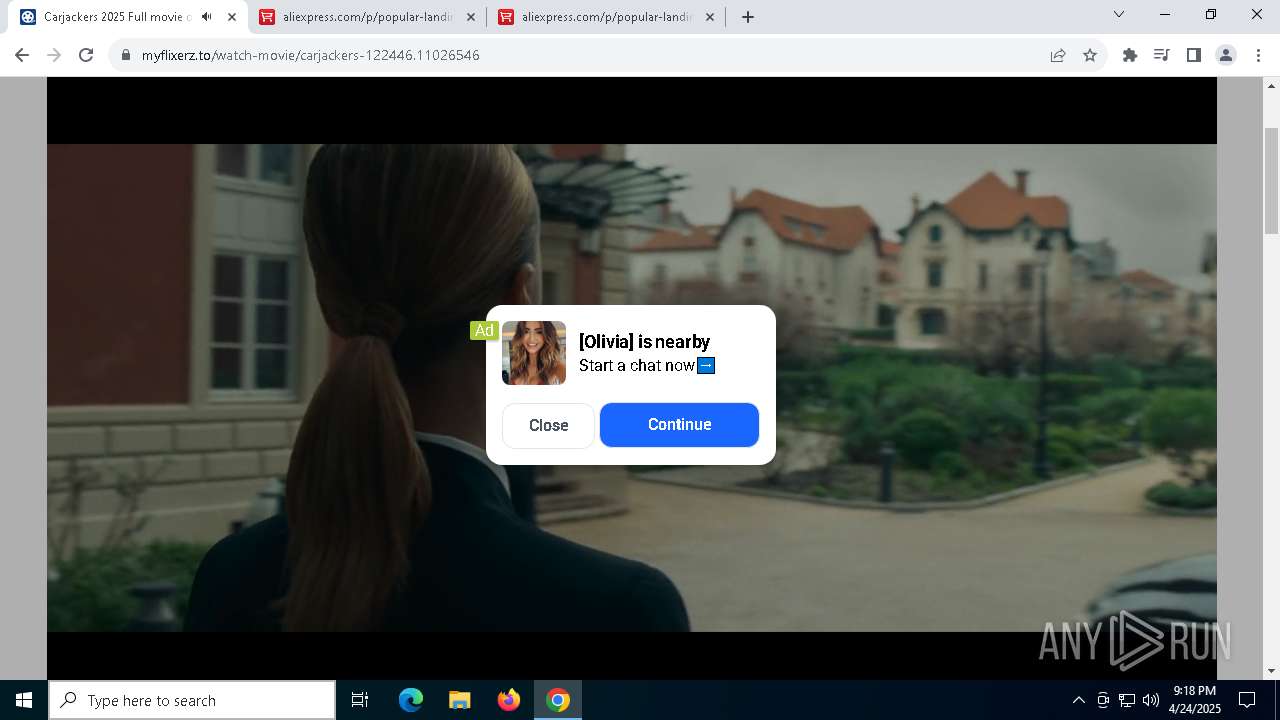The height and width of the screenshot is (720, 1280).
Task: Click the '[Olivia] is nearby' headline
Action: [x=644, y=342]
